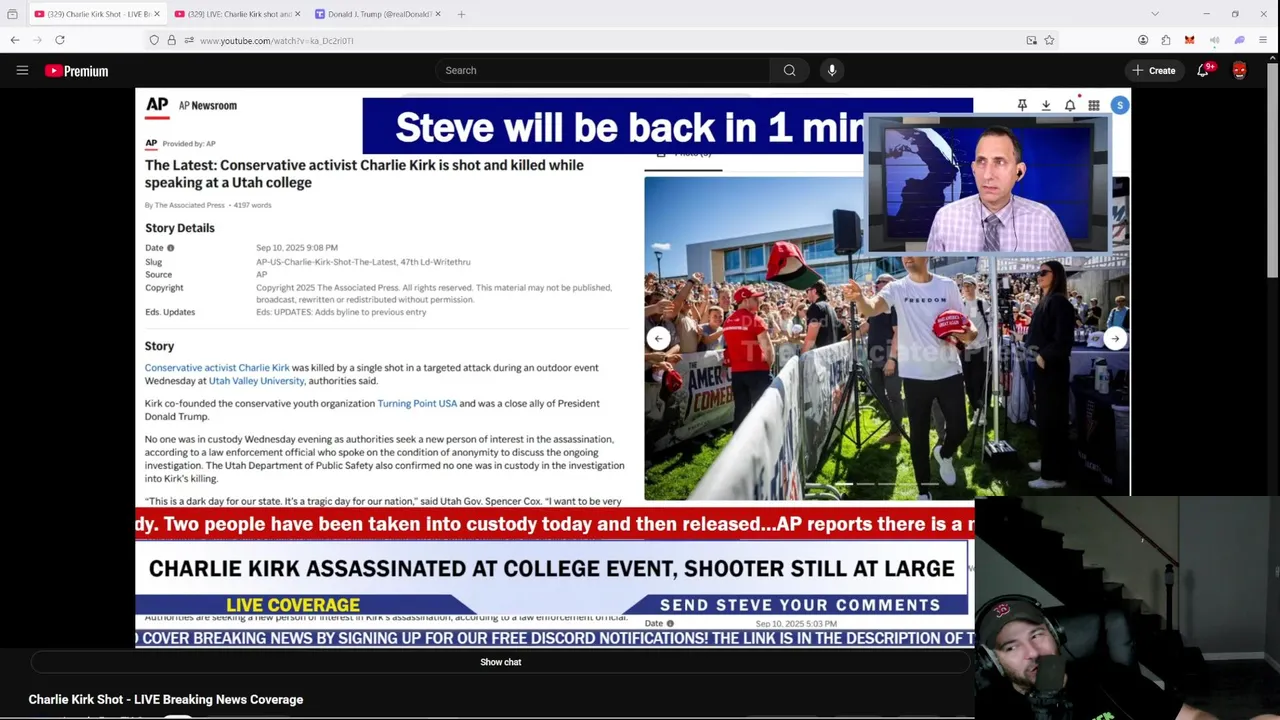Open the browser extensions puzzle icon

tap(1166, 40)
